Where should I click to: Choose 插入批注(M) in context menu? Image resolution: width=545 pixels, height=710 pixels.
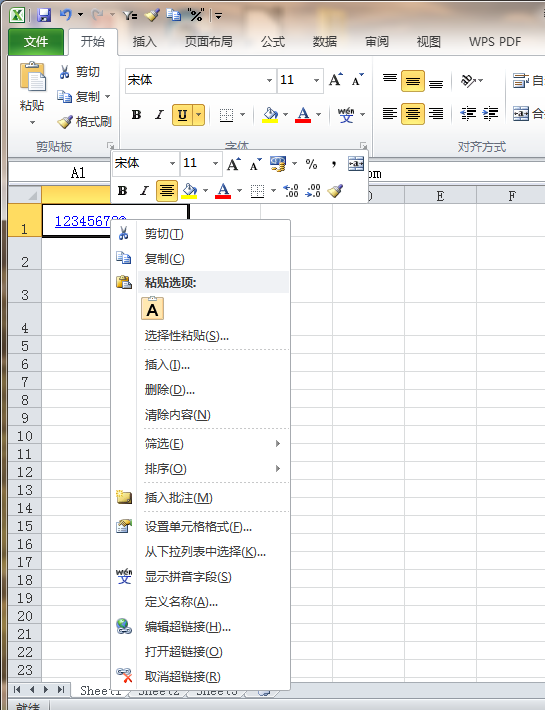200,498
